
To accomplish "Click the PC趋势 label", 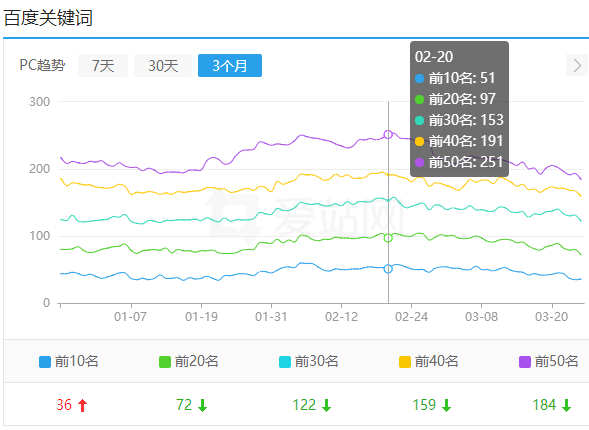I will tap(42, 65).
